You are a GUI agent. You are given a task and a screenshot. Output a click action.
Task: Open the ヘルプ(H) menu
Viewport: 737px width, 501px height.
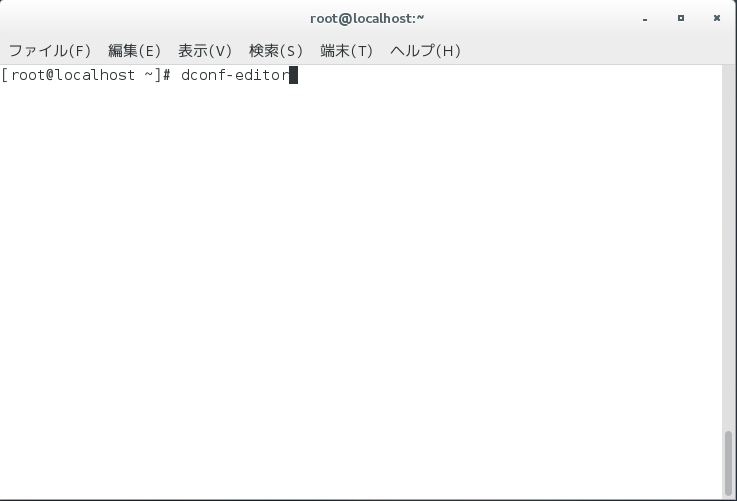coord(425,50)
